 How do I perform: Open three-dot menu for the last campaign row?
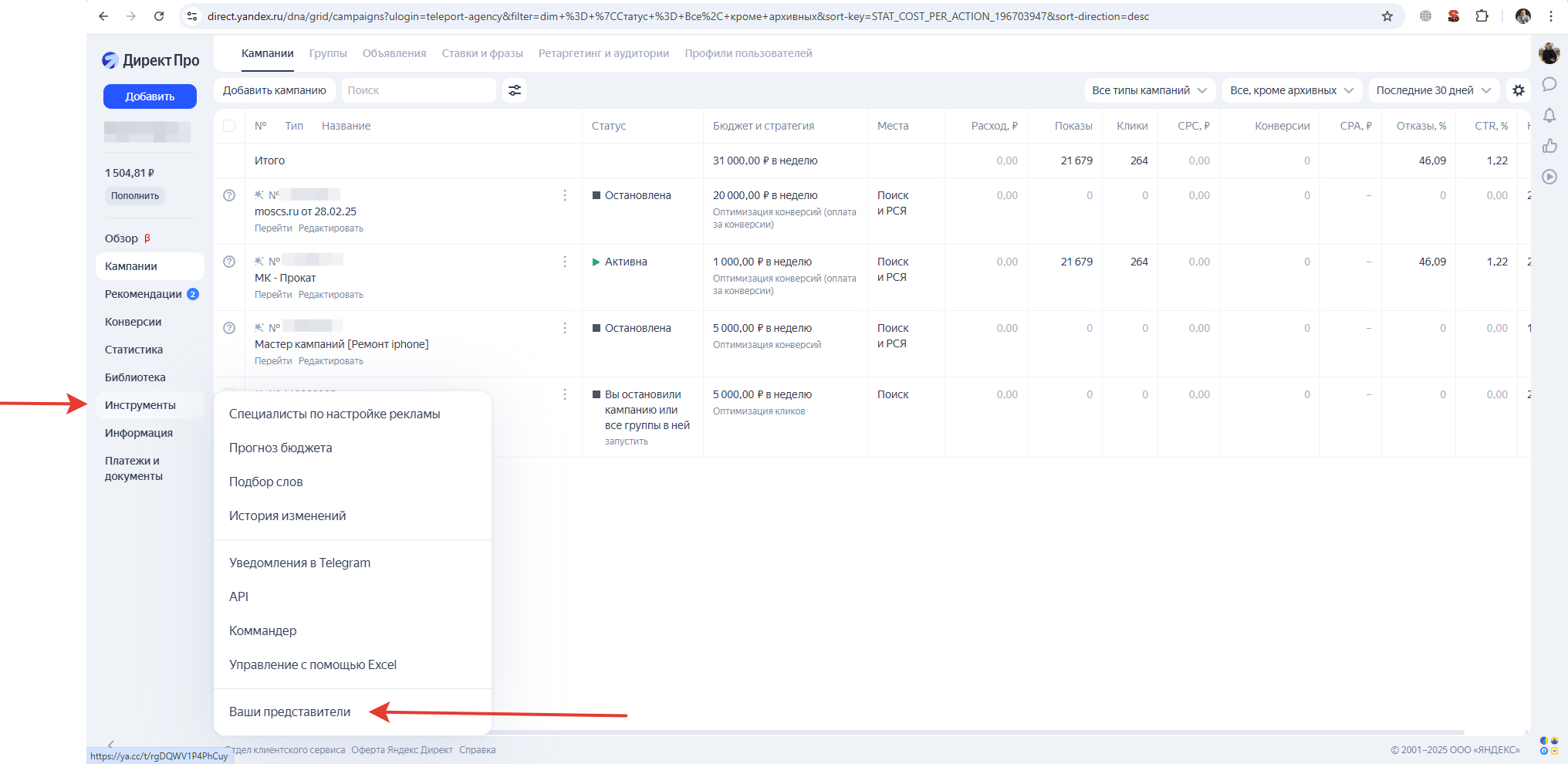click(565, 394)
